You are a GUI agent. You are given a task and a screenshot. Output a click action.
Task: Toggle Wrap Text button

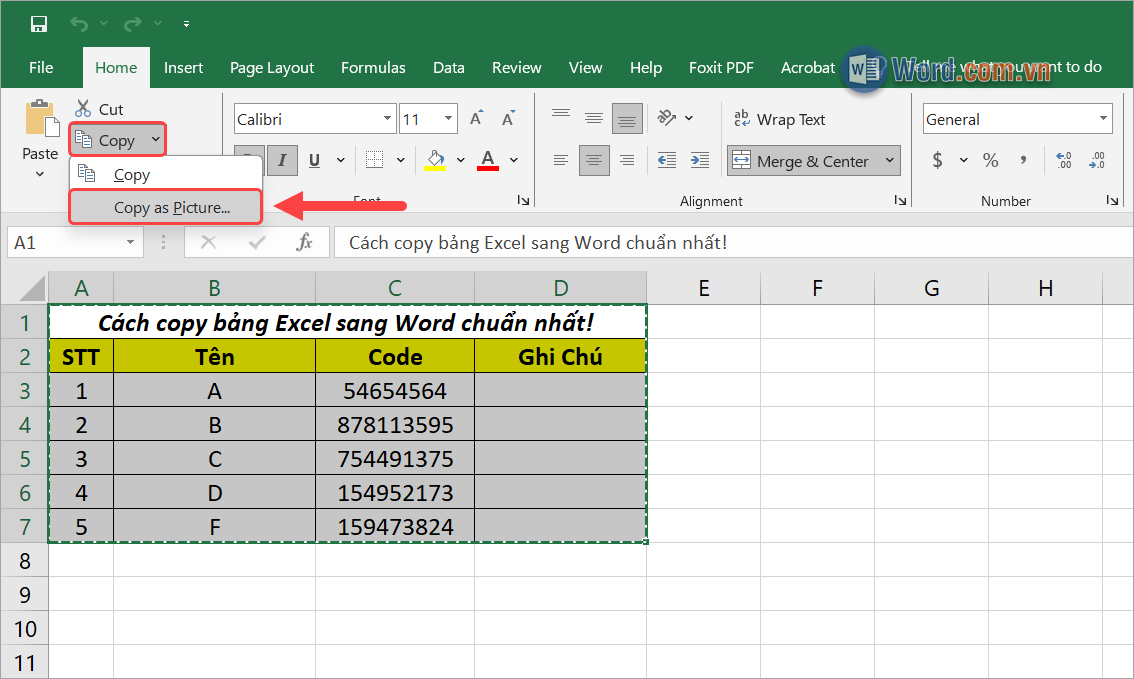coord(779,119)
